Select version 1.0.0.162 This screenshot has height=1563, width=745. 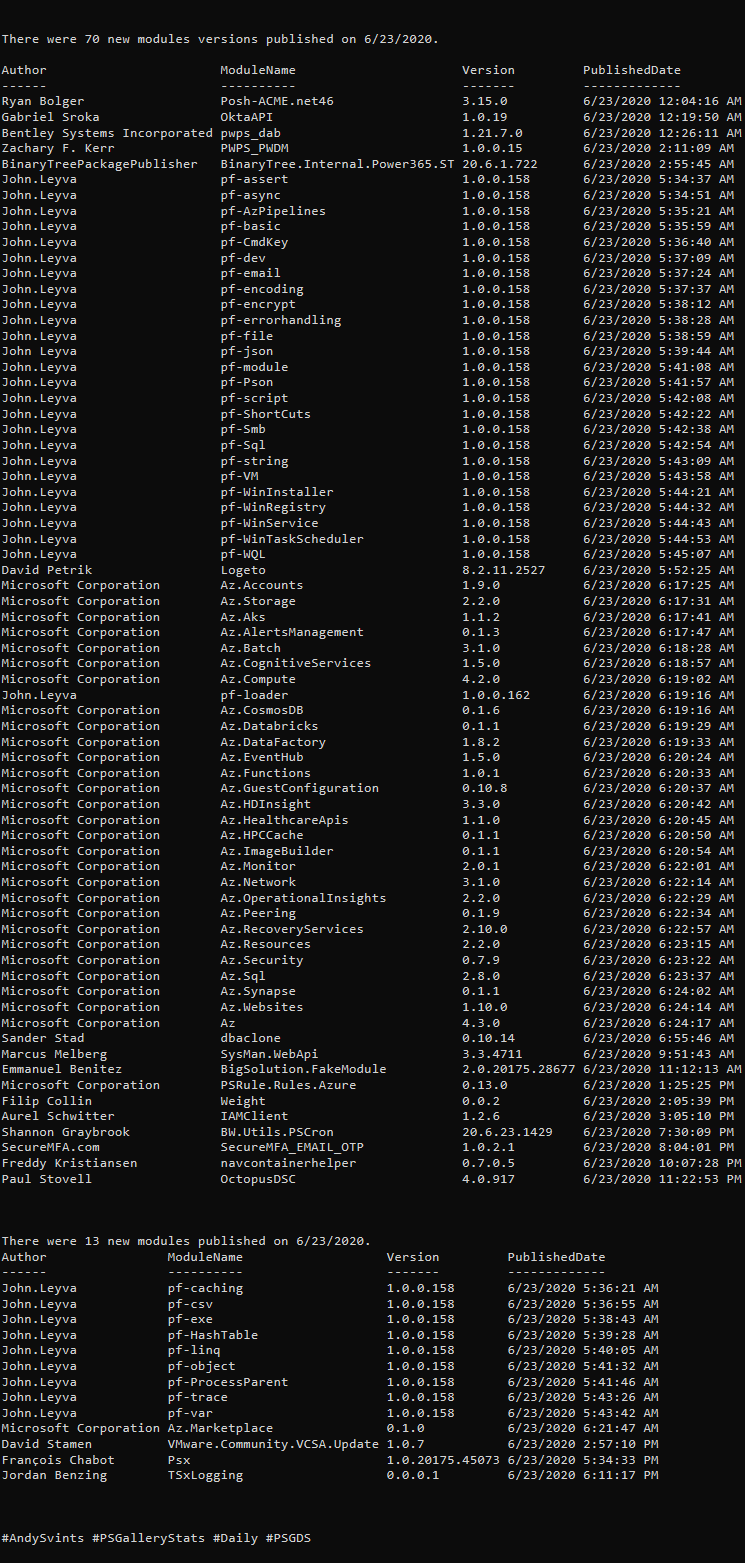pyautogui.click(x=496, y=695)
